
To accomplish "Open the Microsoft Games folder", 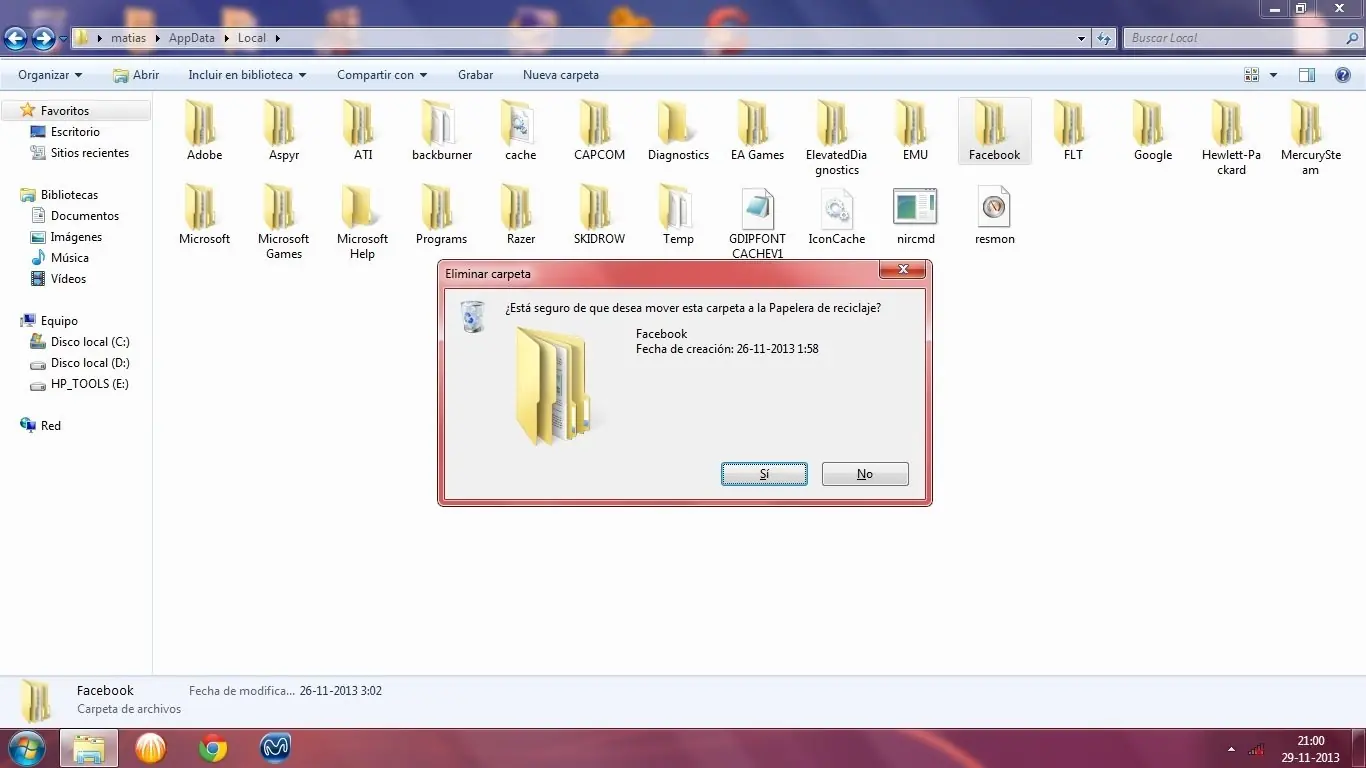I will [x=284, y=222].
